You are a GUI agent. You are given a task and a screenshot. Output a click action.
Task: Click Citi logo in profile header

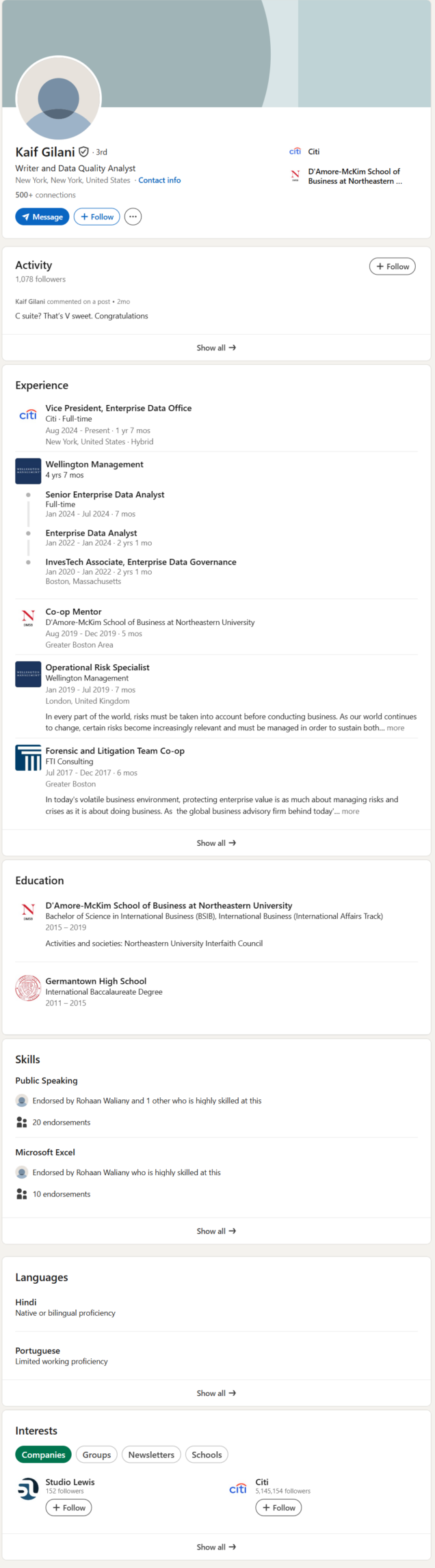[x=295, y=152]
